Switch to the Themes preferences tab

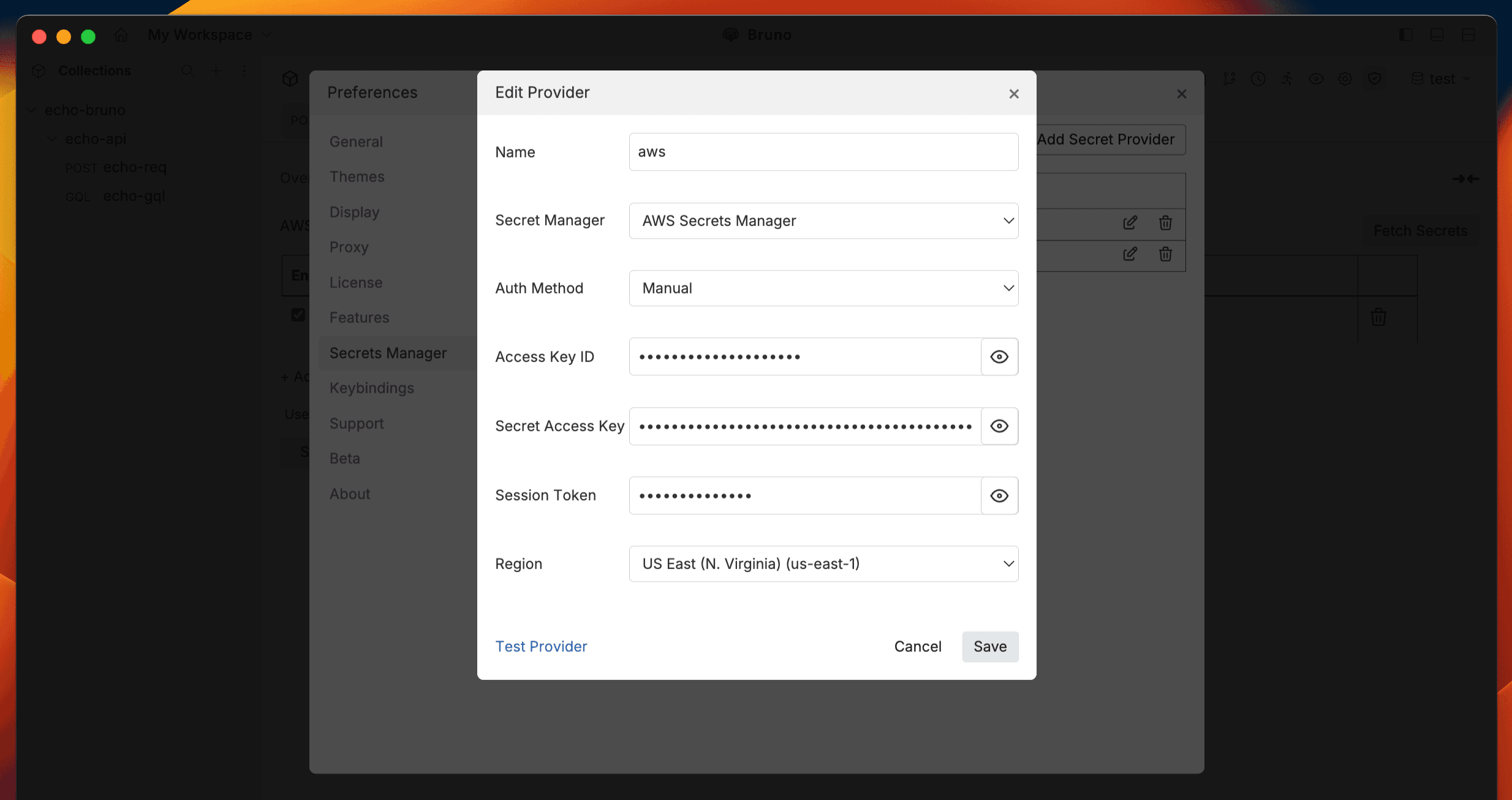(358, 176)
